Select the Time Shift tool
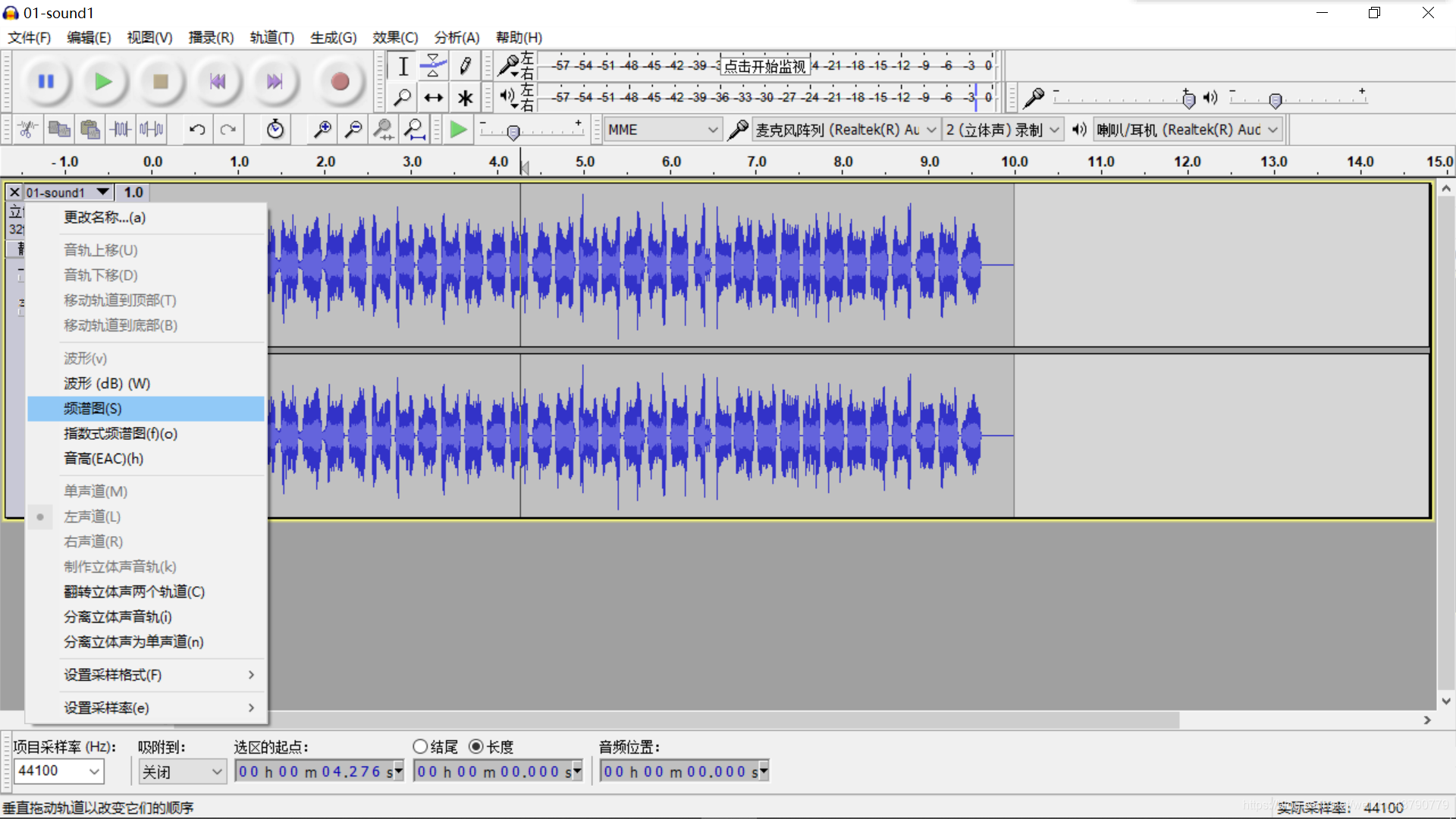 [x=433, y=98]
